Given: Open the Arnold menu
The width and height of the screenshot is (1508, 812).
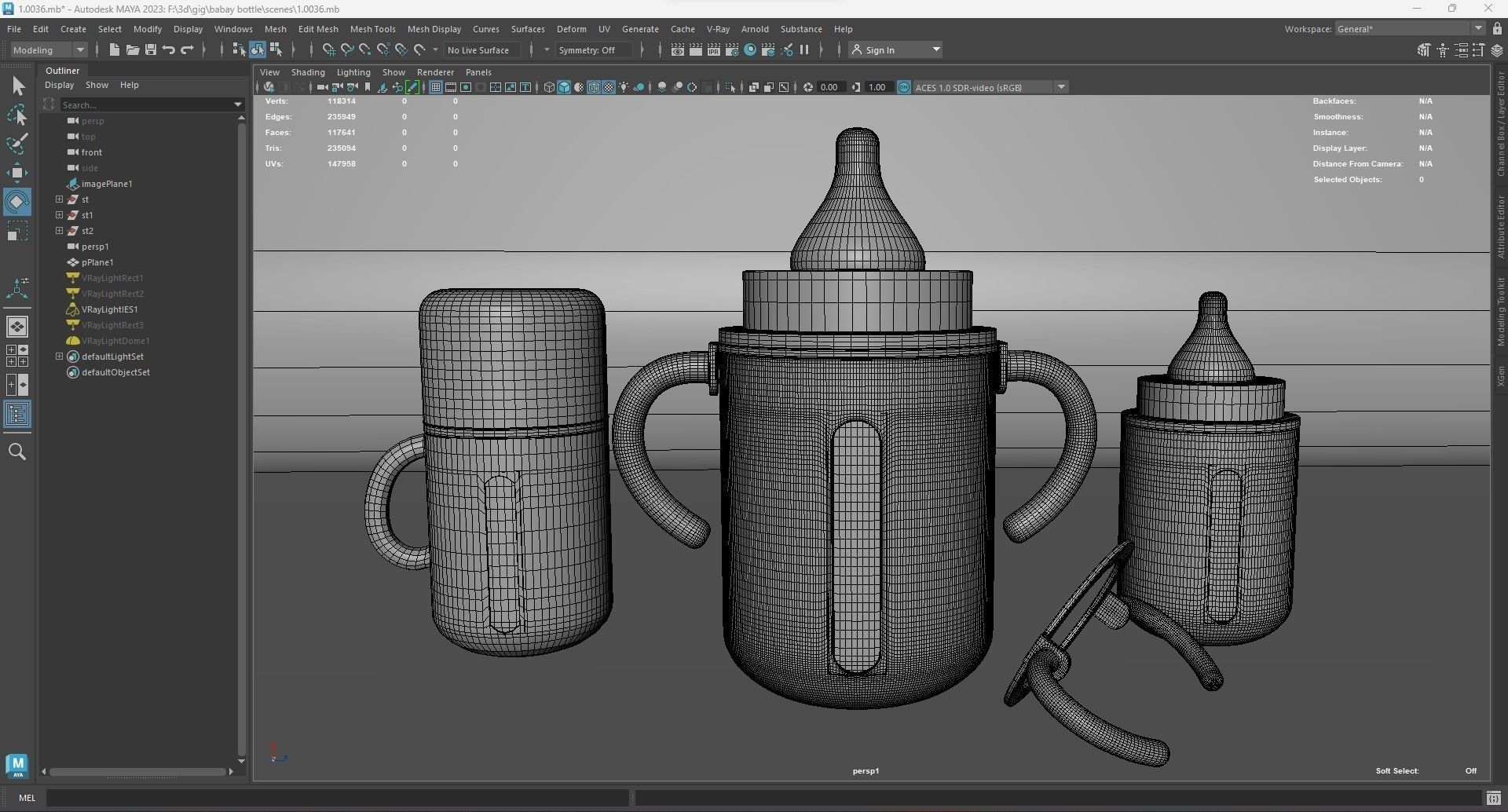Looking at the screenshot, I should (755, 29).
